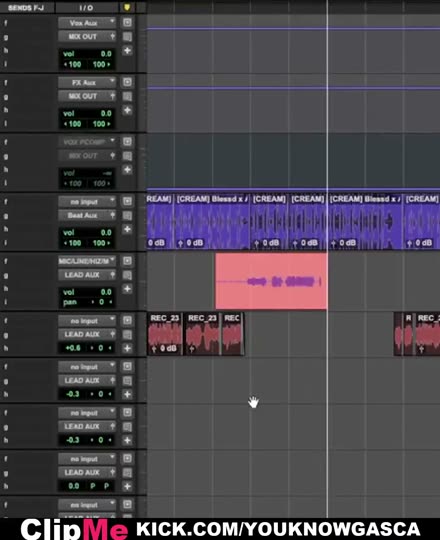Click plus icon on MIC/LINE/HIZ track
Viewport: 440px width, 540px height.
[x=127, y=289]
